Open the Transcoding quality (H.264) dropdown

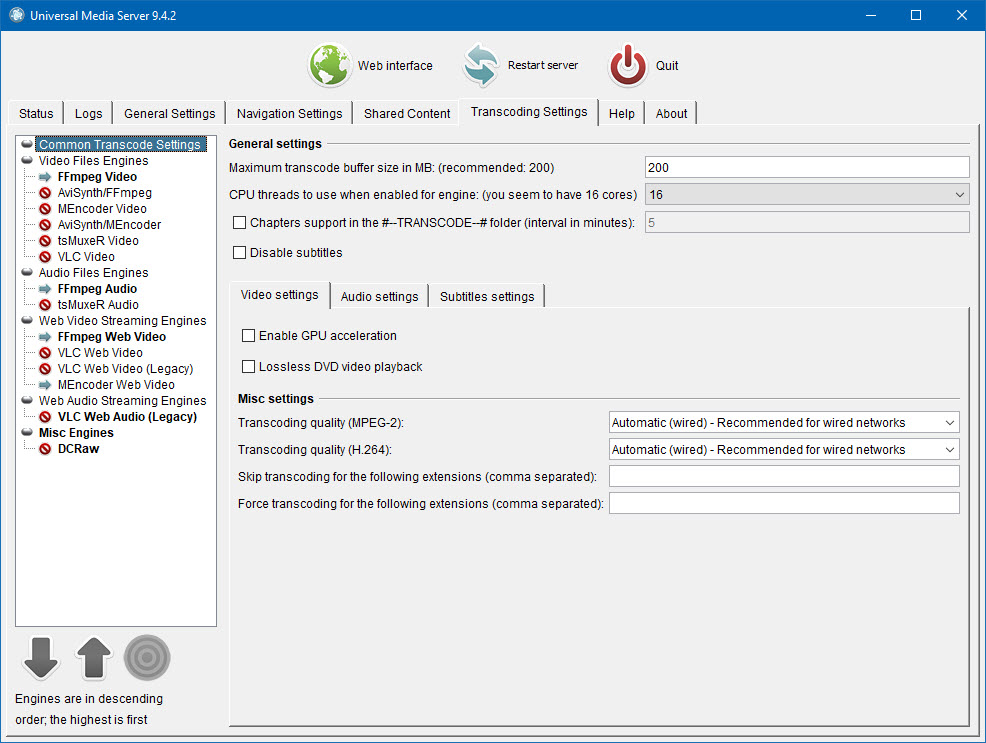[x=784, y=449]
